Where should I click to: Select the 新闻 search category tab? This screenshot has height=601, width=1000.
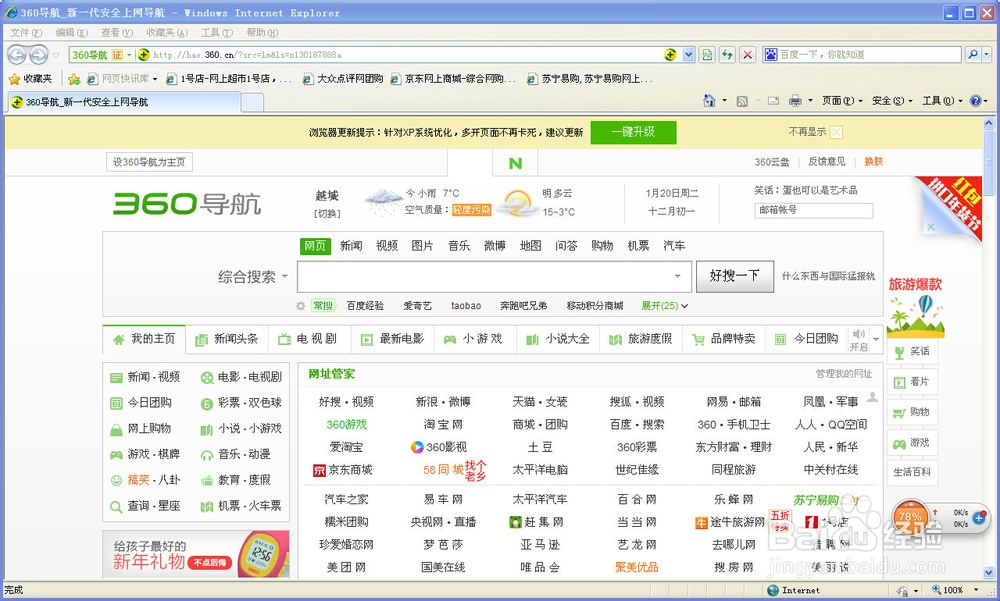tap(351, 246)
